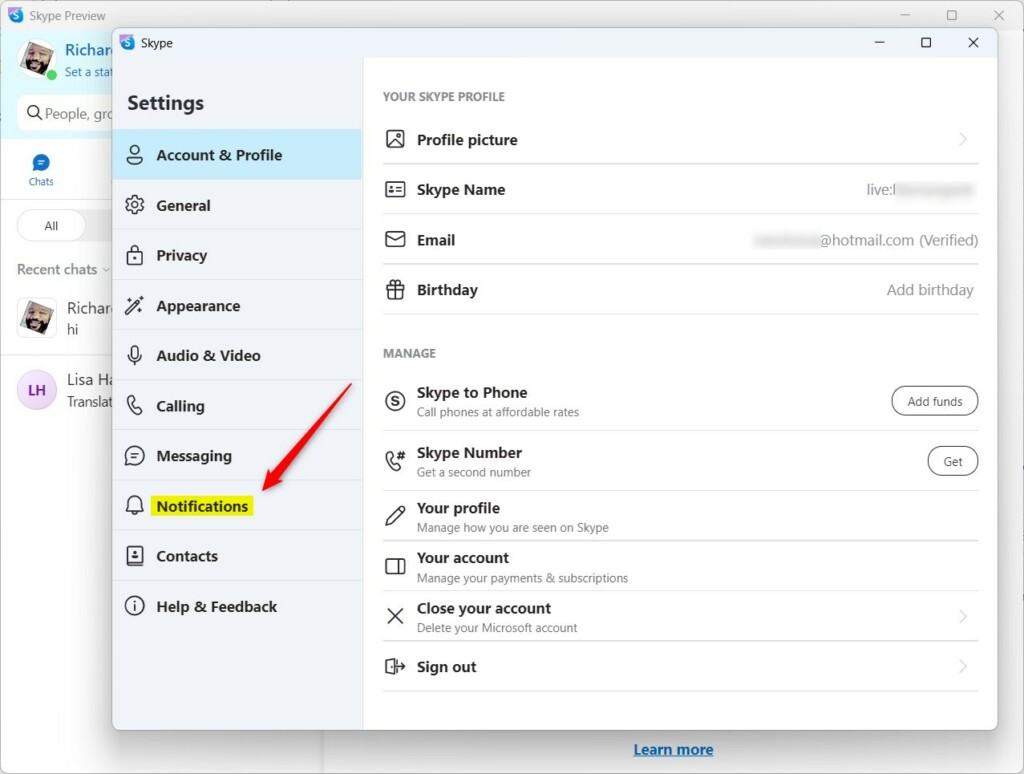Viewport: 1024px width, 774px height.
Task: Click the search magnifier in Skype Preview
Action: coord(34,113)
